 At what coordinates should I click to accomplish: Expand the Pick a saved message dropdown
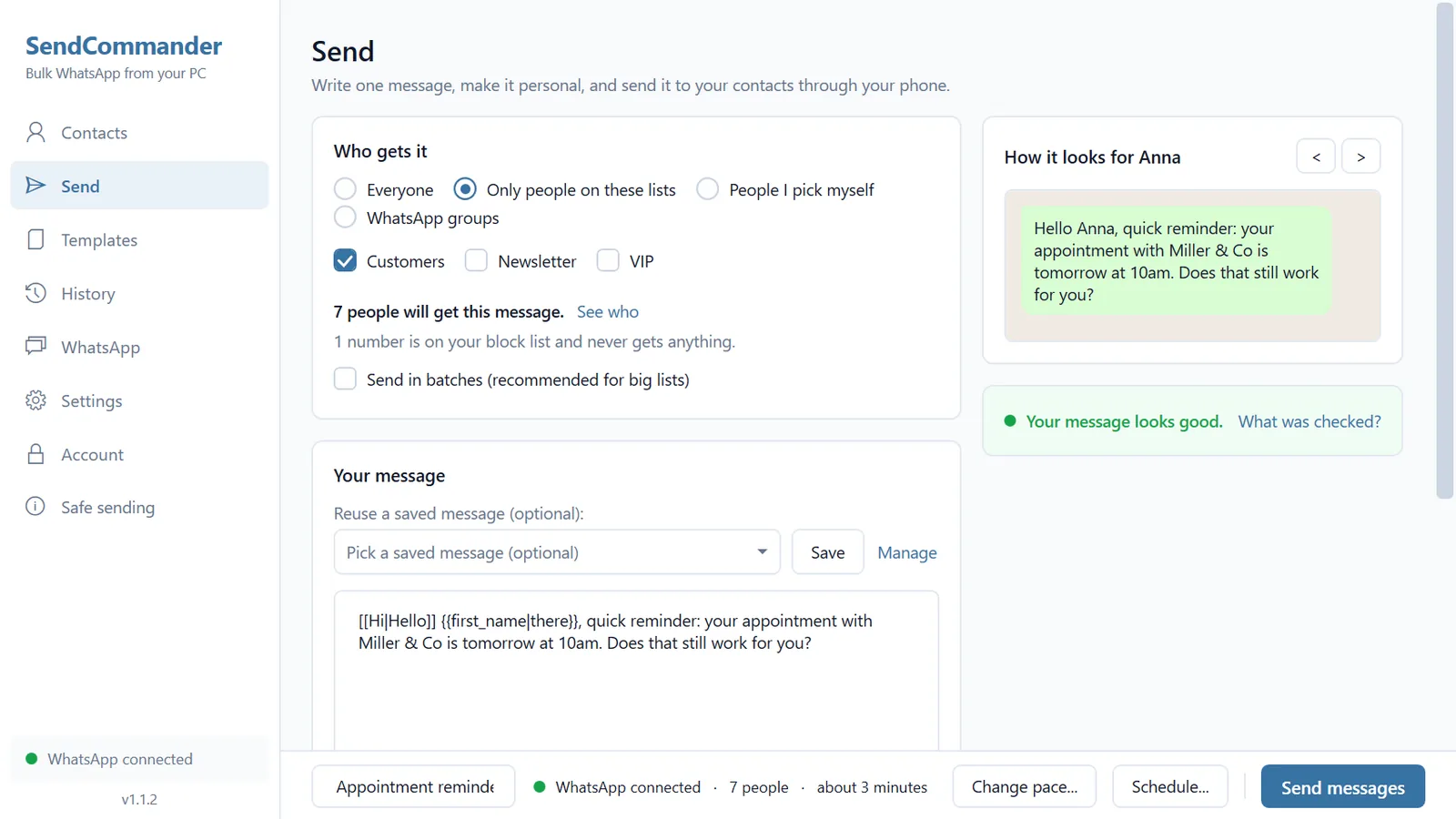pyautogui.click(x=557, y=552)
